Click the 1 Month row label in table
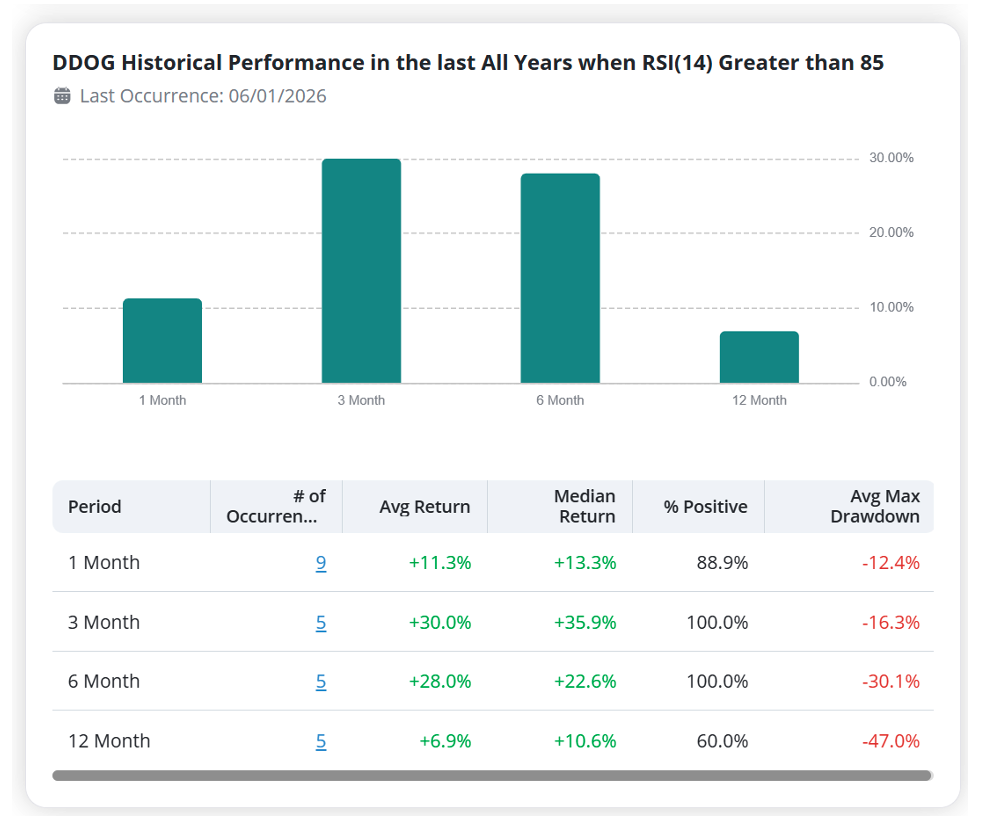The image size is (1001, 826). point(104,562)
